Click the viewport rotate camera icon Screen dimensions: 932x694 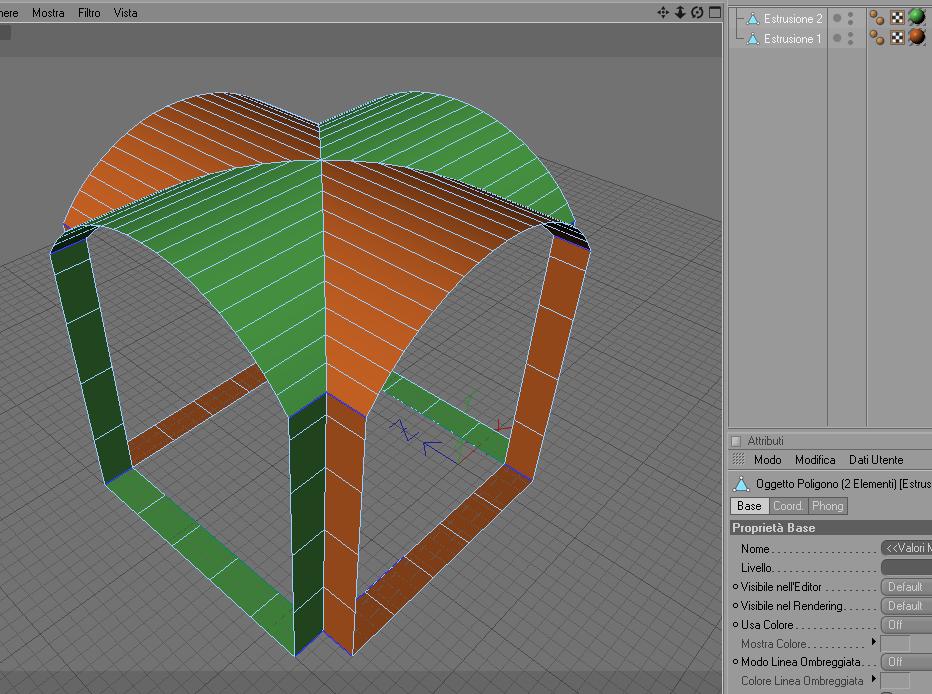[x=697, y=12]
